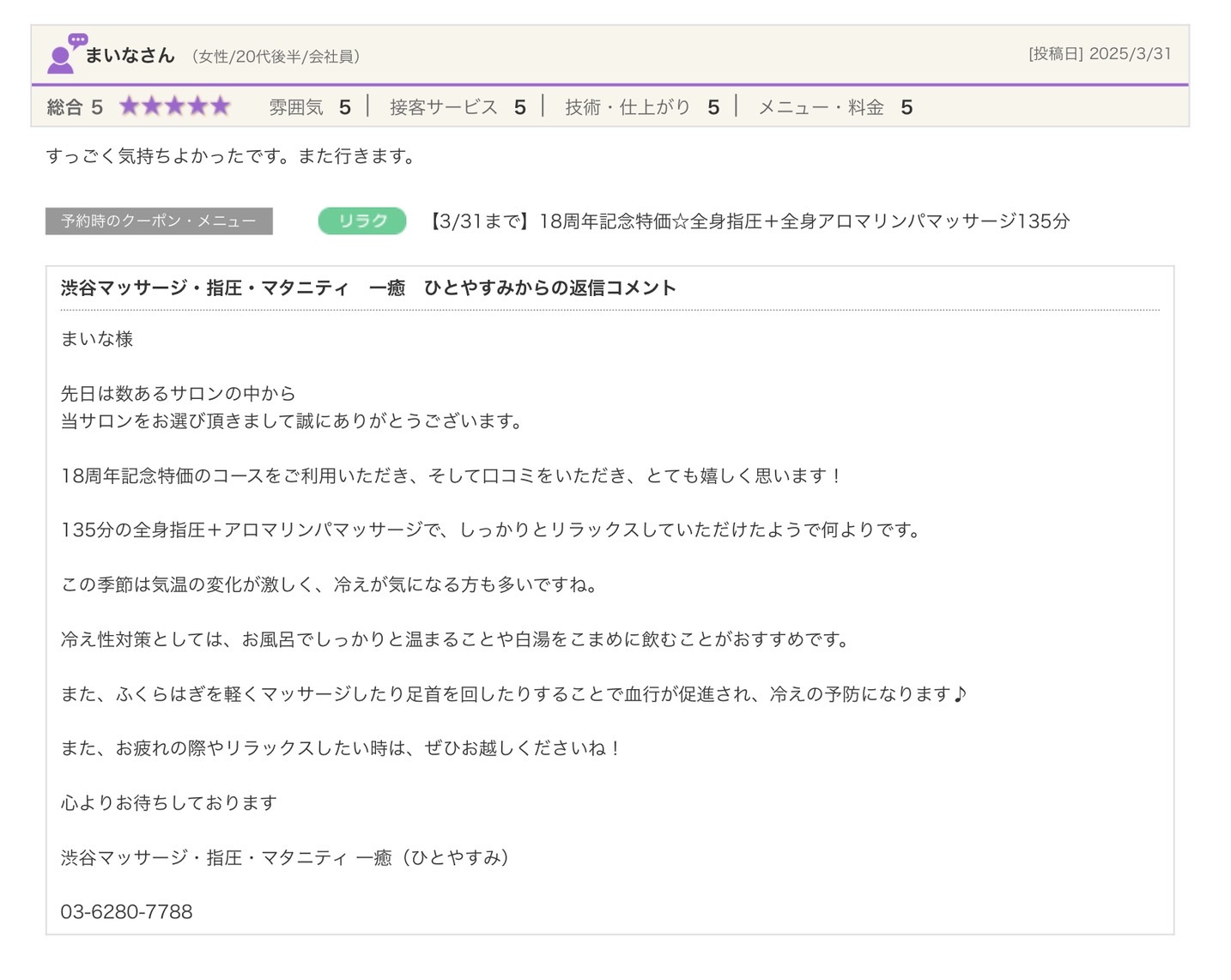Click the line 先日は数あるサロンの中から
The width and height of the screenshot is (1231, 980).
click(178, 393)
